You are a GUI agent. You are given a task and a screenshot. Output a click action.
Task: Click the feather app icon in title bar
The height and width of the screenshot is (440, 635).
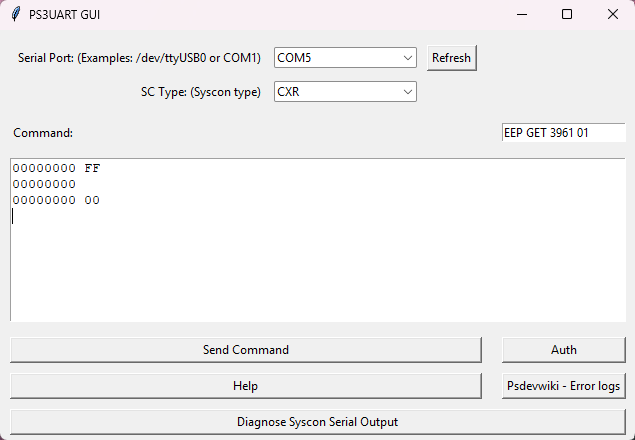[x=15, y=15]
